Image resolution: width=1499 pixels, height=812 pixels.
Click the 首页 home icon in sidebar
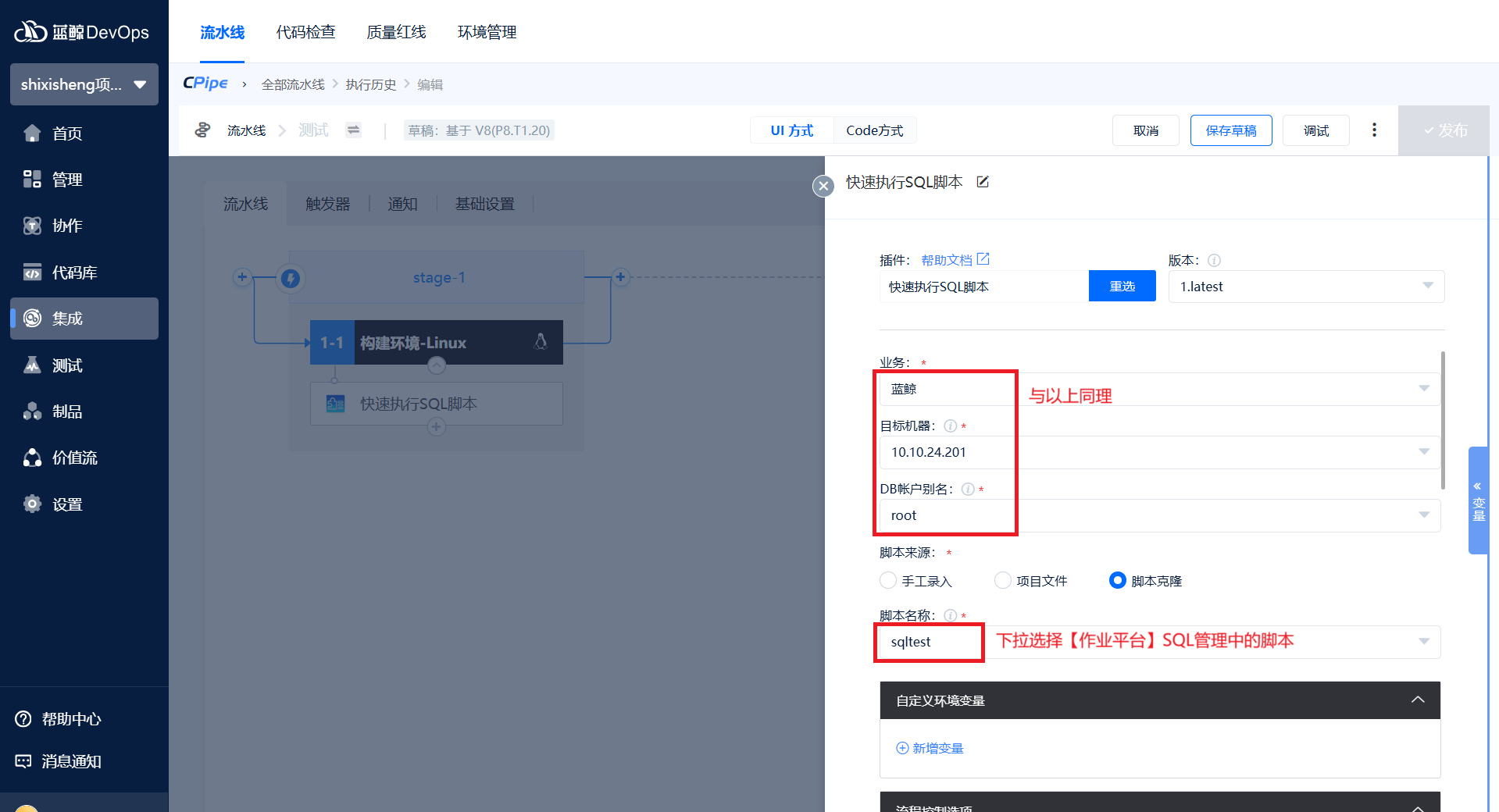[x=32, y=134]
